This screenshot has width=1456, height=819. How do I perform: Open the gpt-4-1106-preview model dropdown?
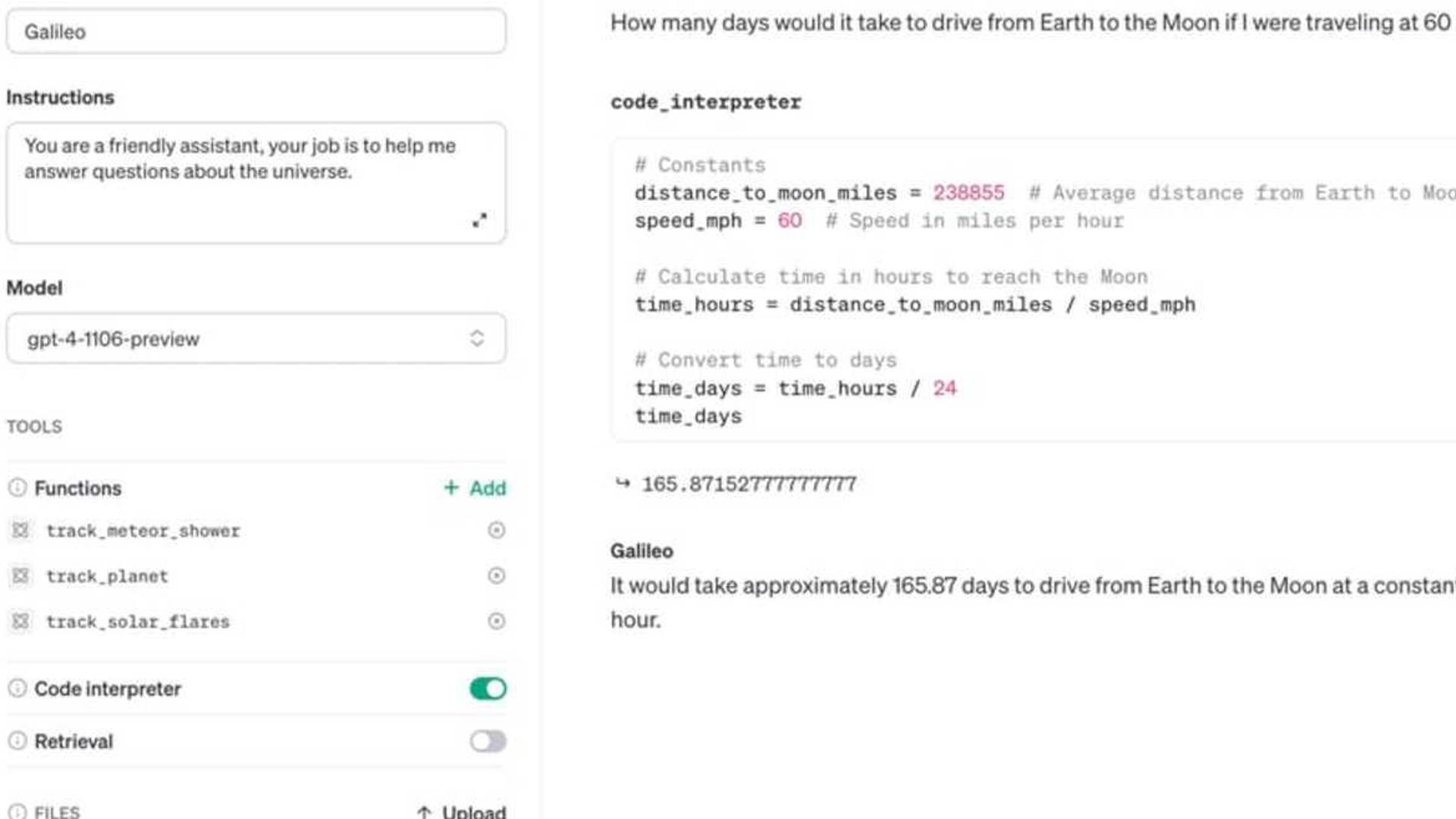click(x=256, y=338)
